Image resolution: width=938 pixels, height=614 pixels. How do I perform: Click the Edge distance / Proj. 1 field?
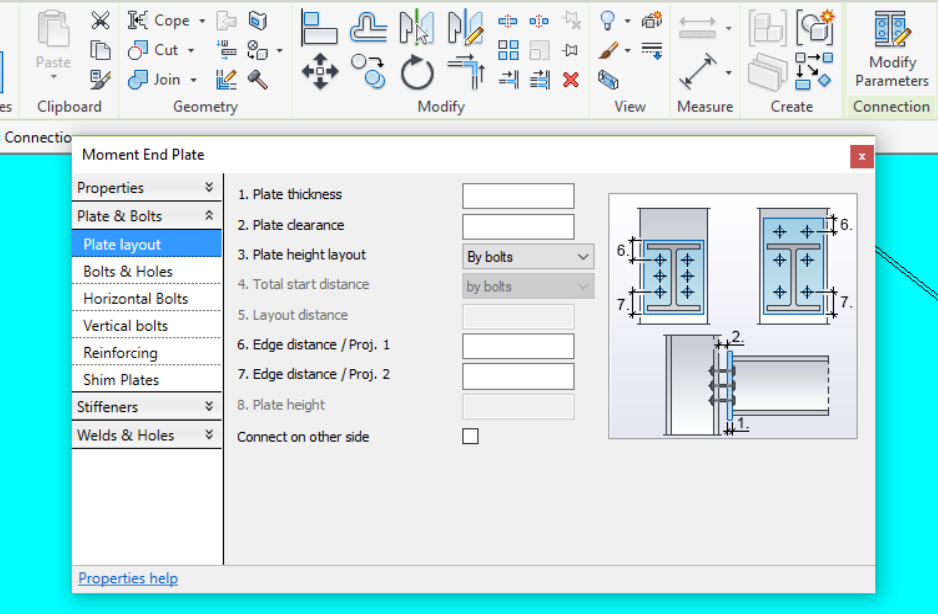(518, 346)
